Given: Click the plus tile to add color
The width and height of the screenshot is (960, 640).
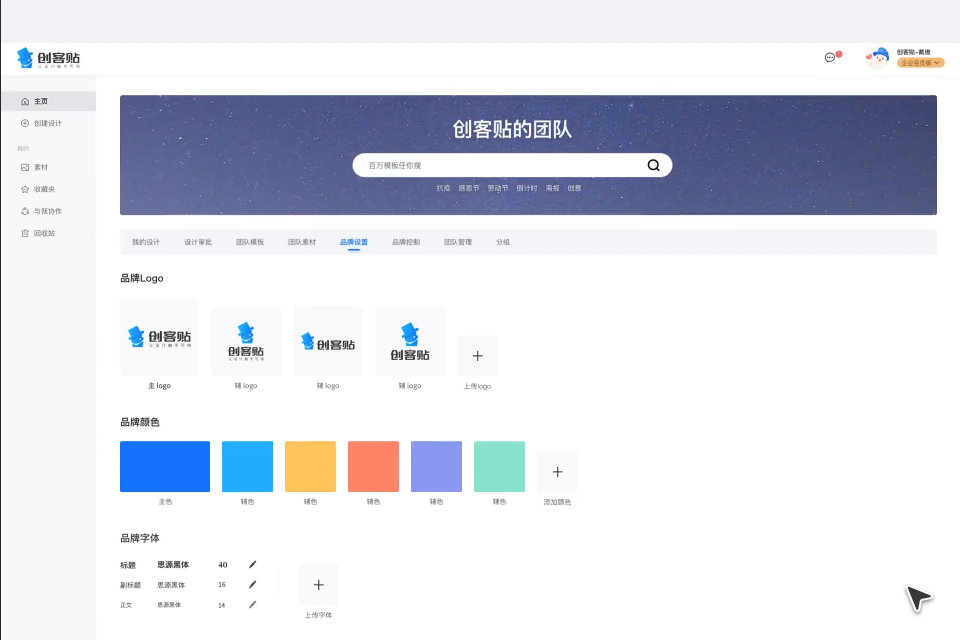Looking at the screenshot, I should tap(557, 472).
